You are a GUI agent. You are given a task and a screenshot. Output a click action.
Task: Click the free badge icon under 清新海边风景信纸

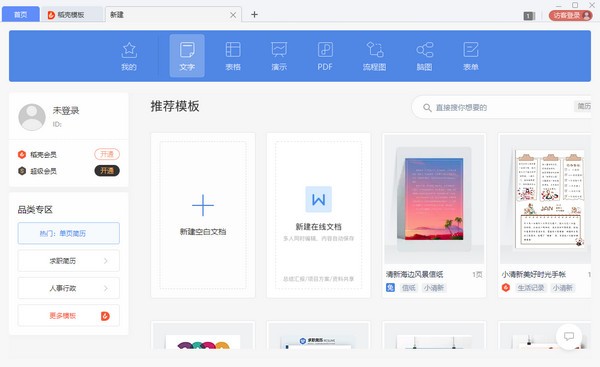pos(390,288)
